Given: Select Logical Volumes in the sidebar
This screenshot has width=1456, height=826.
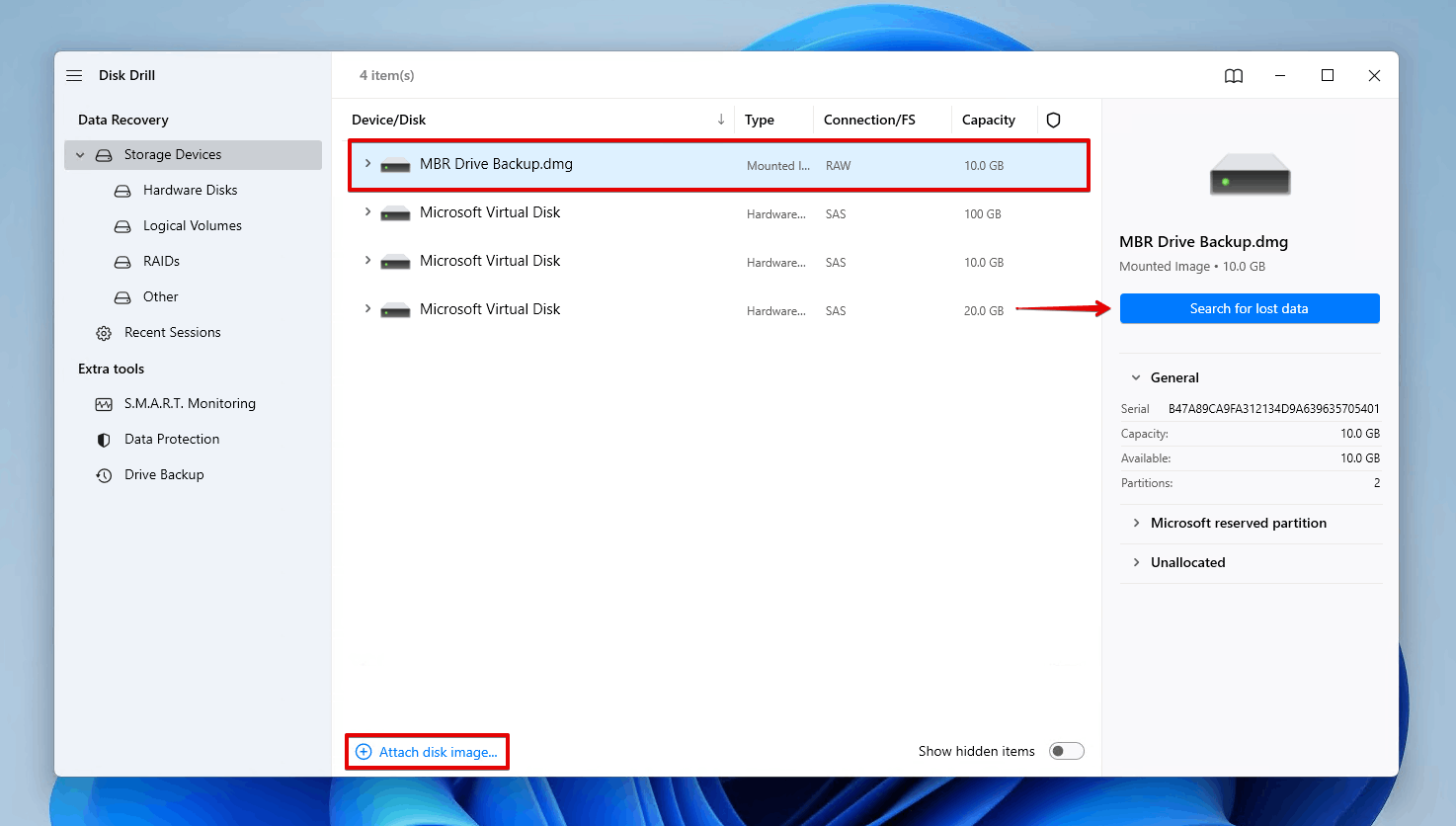Looking at the screenshot, I should [x=193, y=226].
